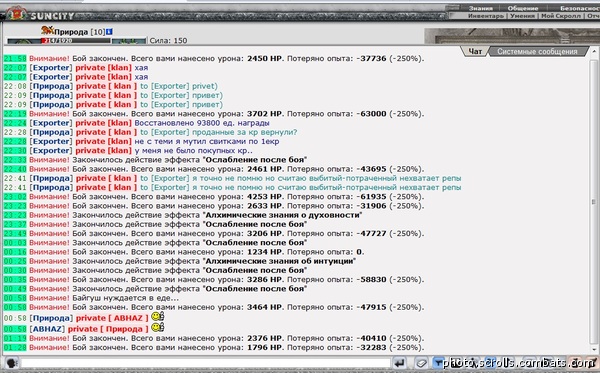Screen dimensions: 600x373
Task: Open the Знания menu
Action: (481, 8)
